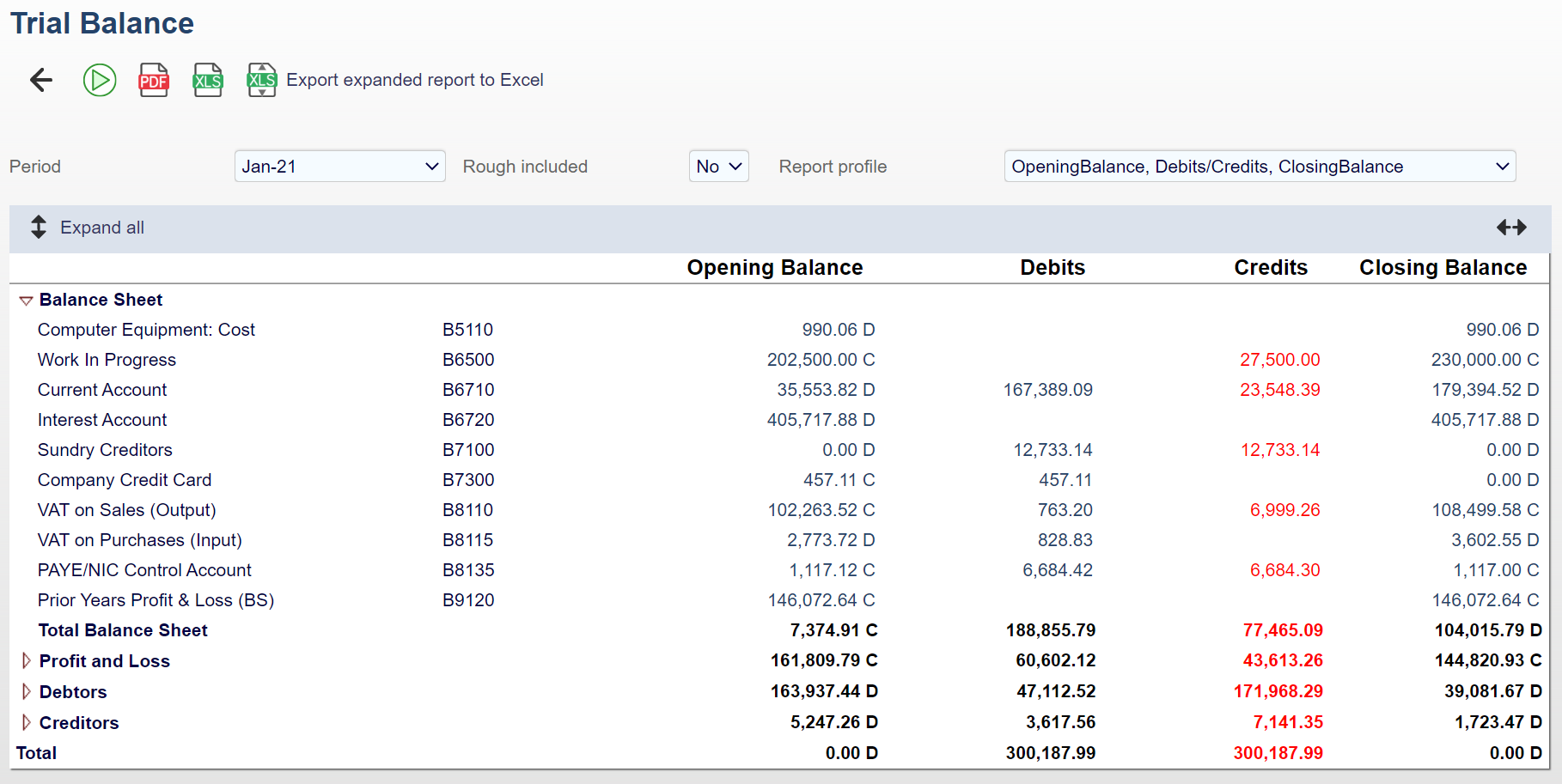Expand the Creditors section

click(x=26, y=723)
